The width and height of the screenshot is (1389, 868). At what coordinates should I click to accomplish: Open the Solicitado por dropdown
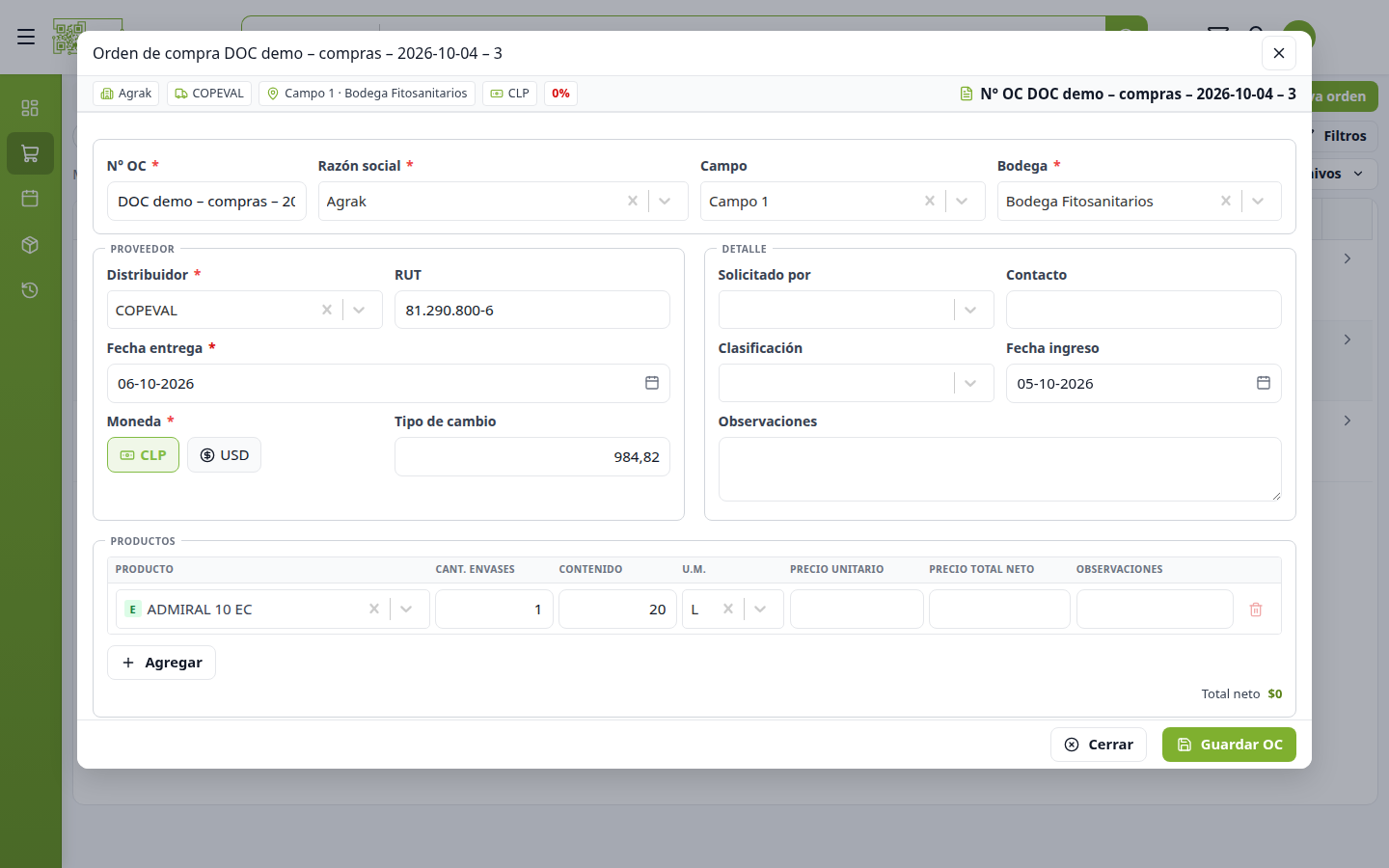pos(971,310)
